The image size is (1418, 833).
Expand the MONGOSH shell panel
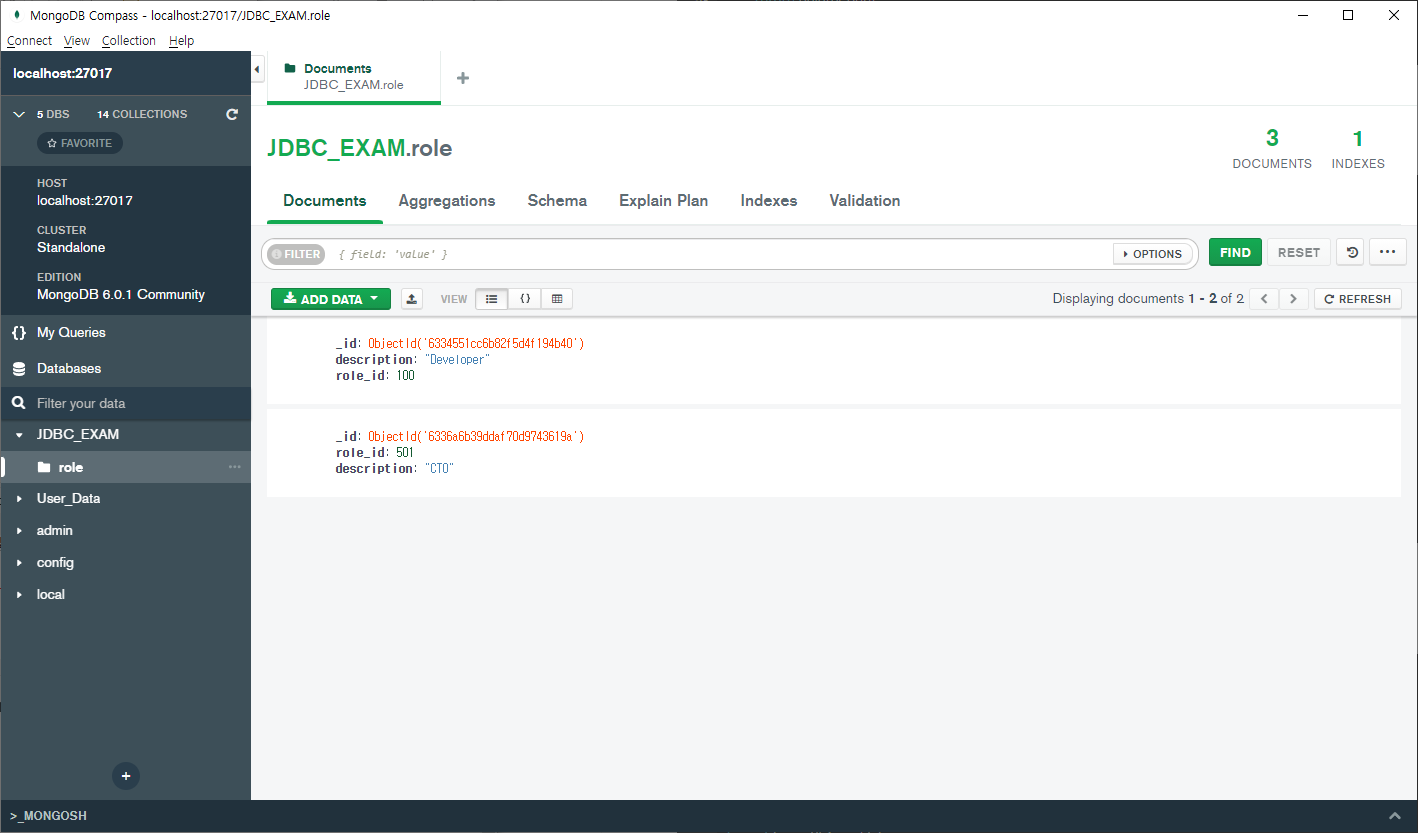[1395, 816]
